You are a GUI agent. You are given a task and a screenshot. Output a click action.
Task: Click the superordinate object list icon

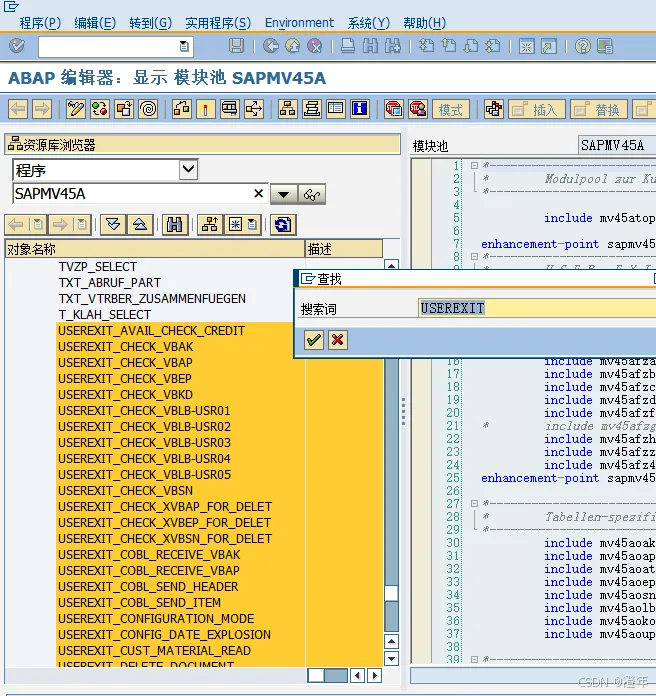(210, 225)
